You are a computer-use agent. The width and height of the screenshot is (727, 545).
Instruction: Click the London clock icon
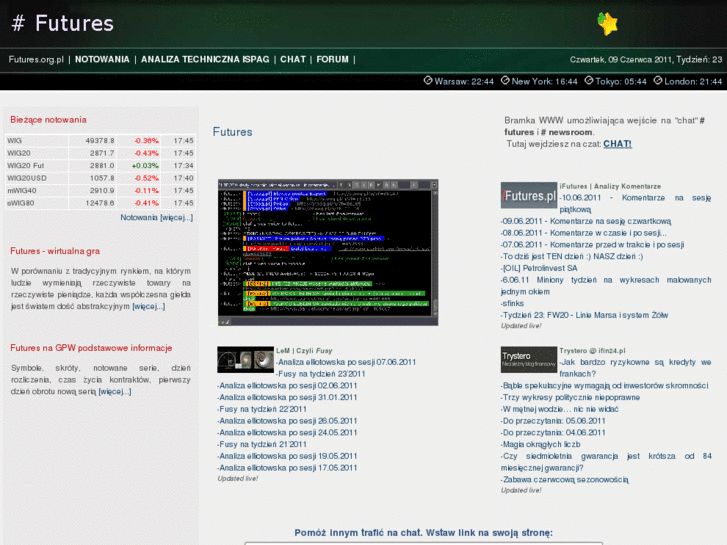658,81
